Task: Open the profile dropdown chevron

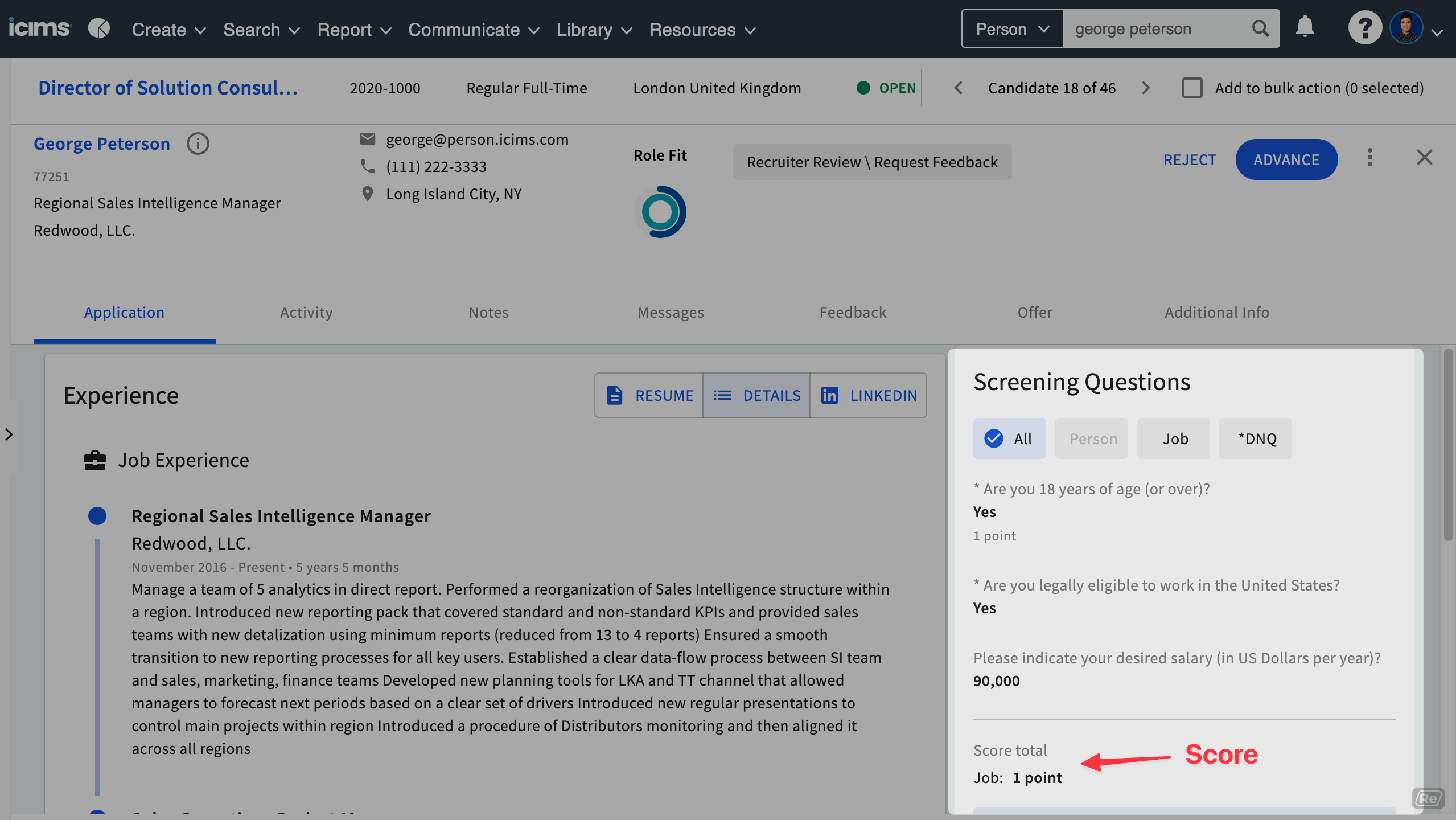Action: point(1437,33)
